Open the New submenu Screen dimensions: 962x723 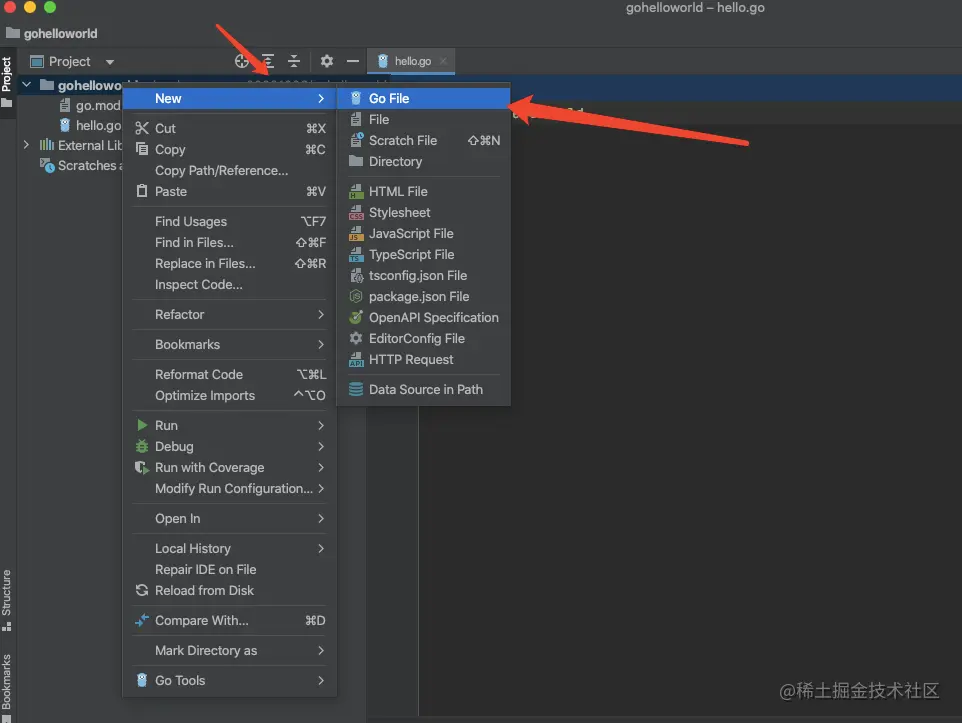230,98
